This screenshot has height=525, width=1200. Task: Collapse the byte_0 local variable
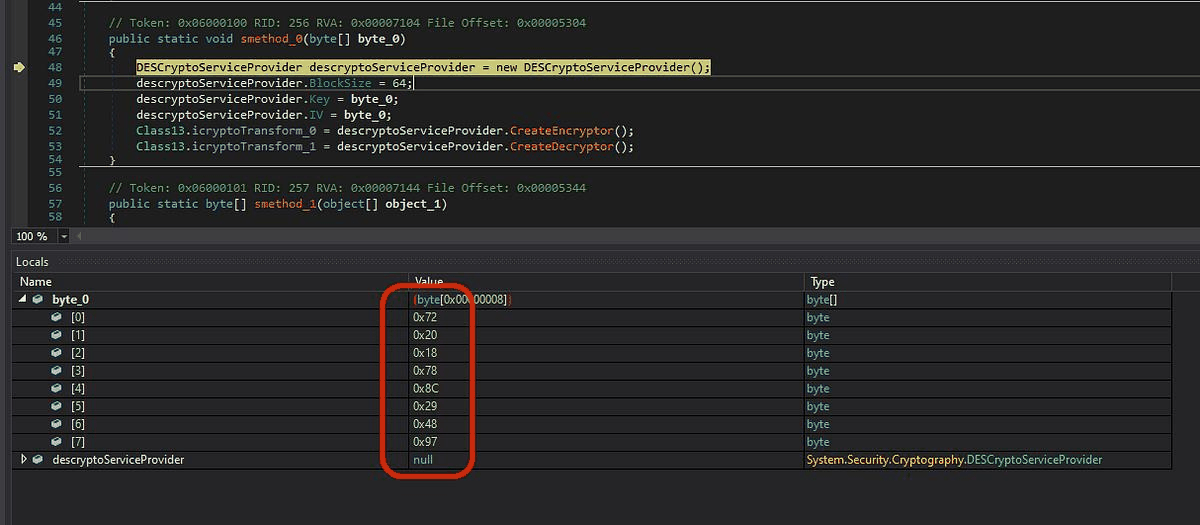(23, 300)
